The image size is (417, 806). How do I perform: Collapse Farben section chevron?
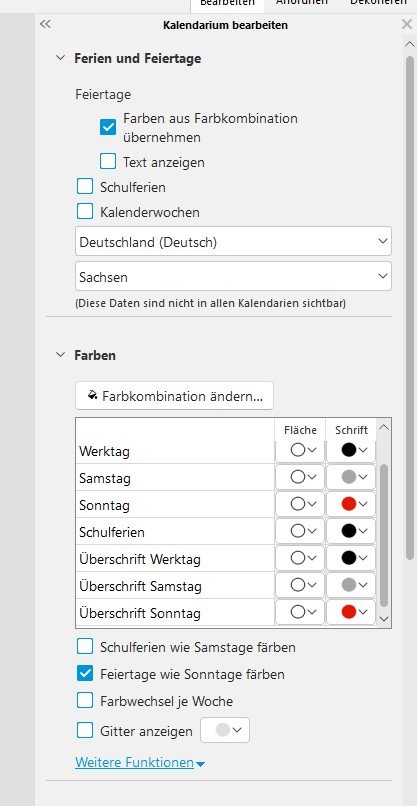point(61,354)
